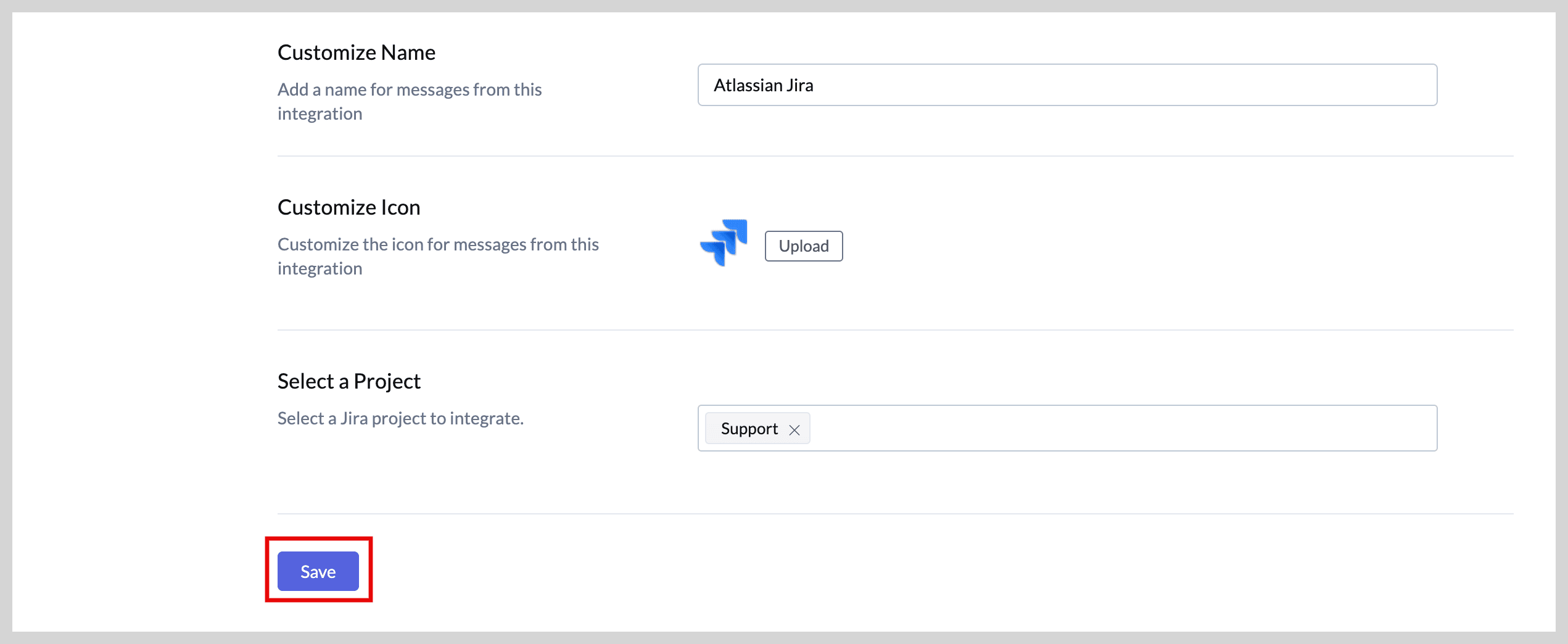
Task: Click blank white space right of Upload
Action: point(1110,246)
